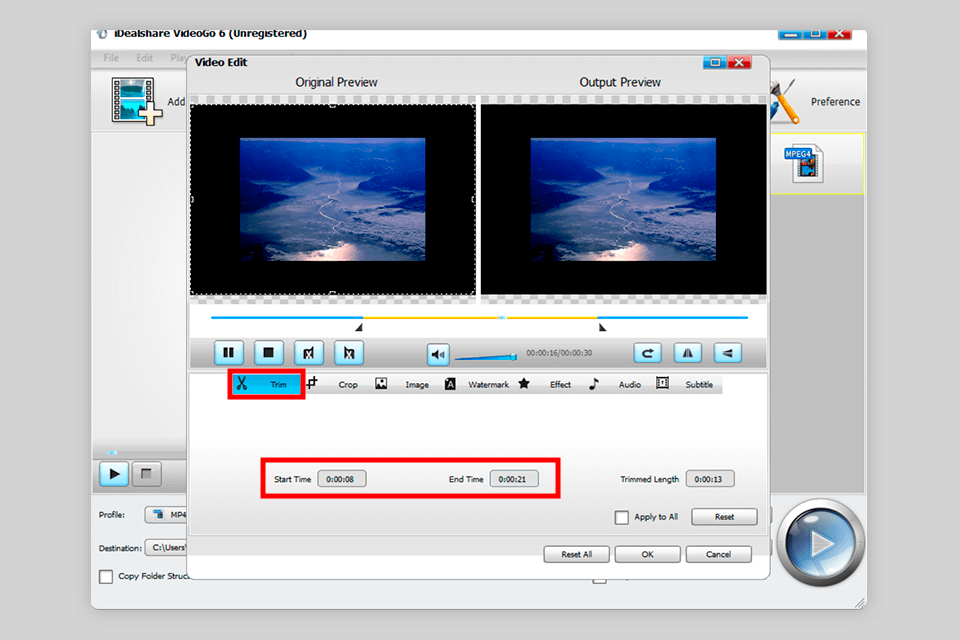Click the main window stop button
Image resolution: width=960 pixels, height=640 pixels.
pyautogui.click(x=146, y=474)
